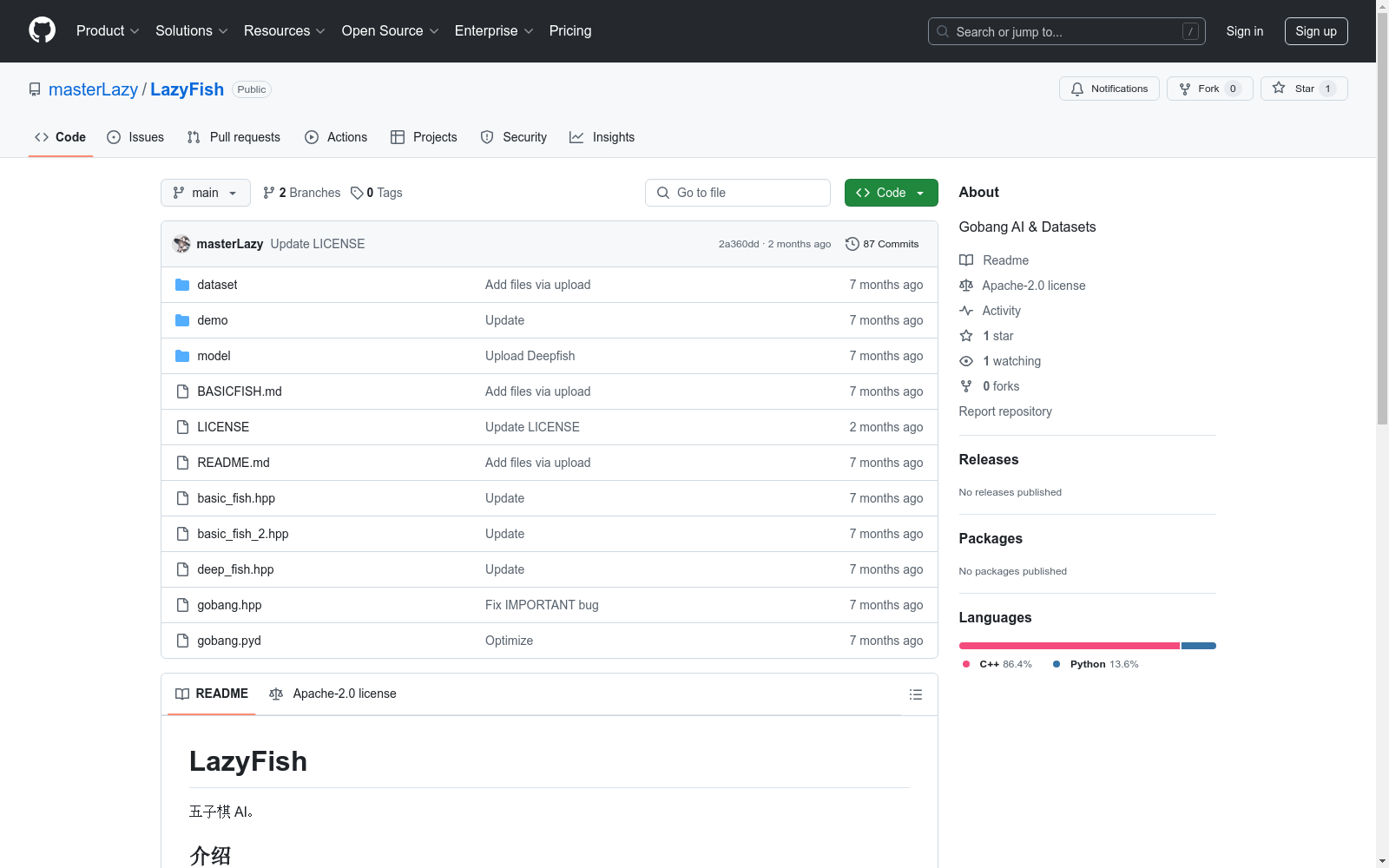Click the Notifications button

tap(1109, 89)
